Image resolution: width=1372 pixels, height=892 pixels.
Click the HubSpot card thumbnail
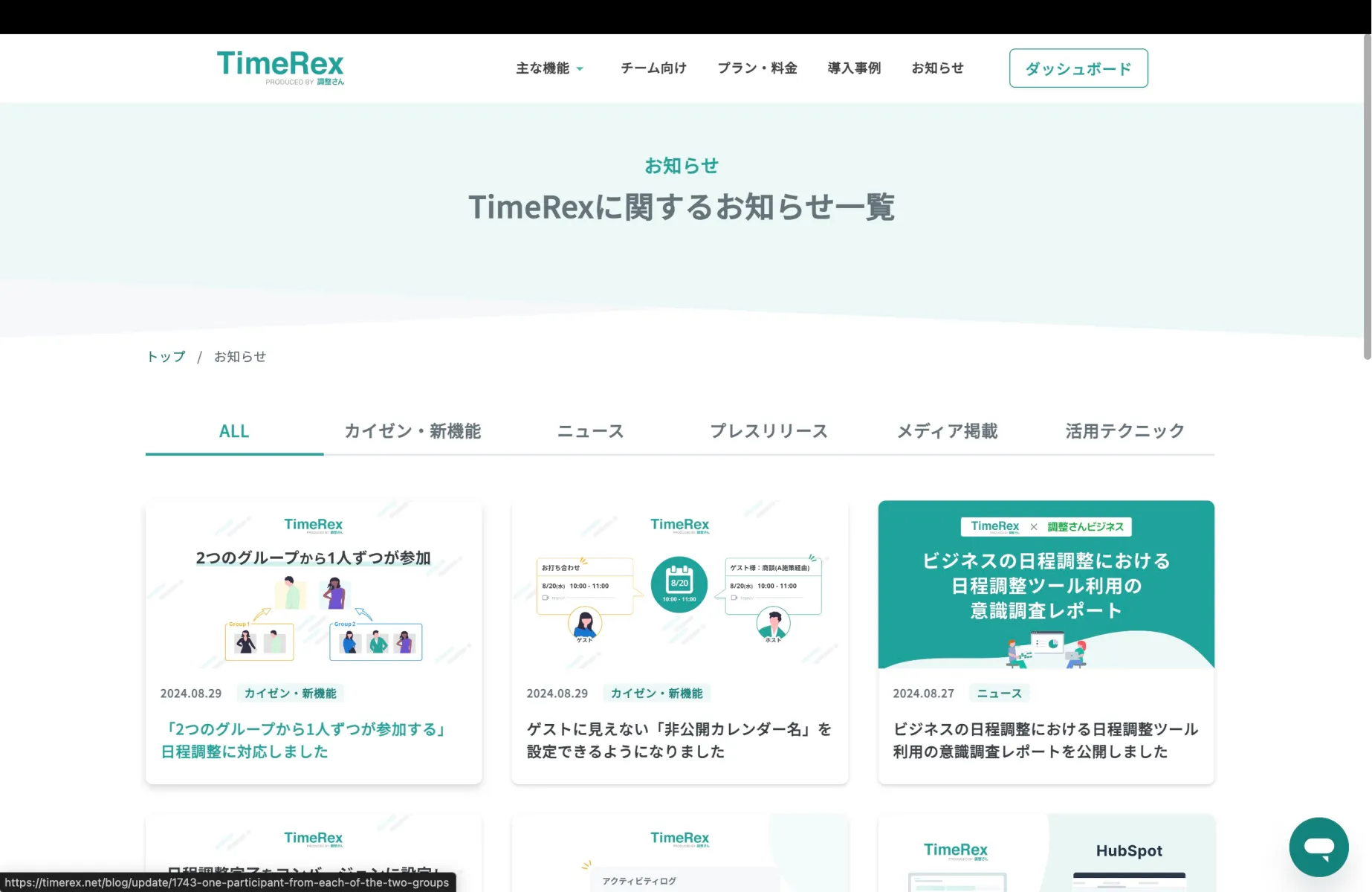tap(1046, 853)
